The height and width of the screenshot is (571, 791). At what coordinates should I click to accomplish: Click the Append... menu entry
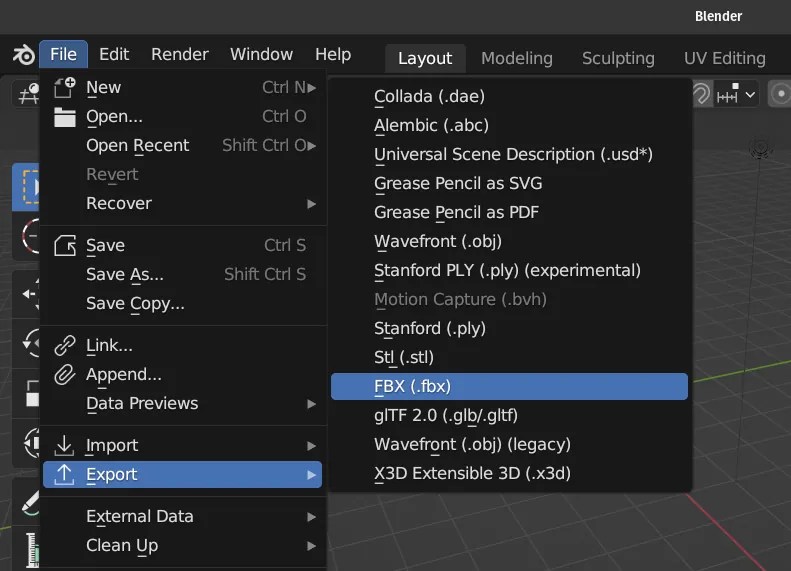(183, 375)
